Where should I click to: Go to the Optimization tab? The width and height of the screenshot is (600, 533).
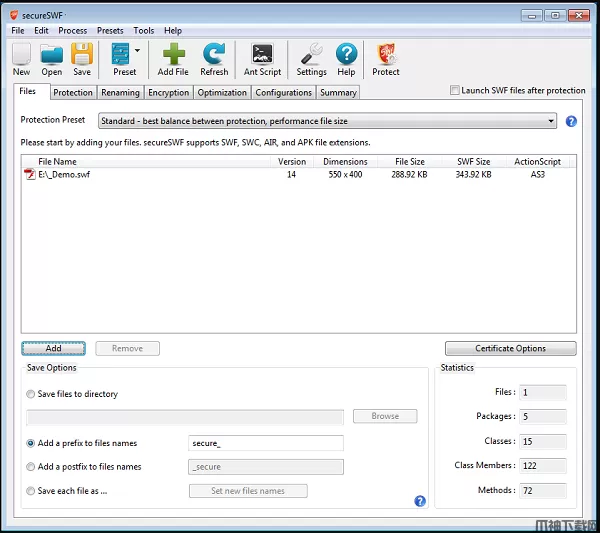coord(222,93)
